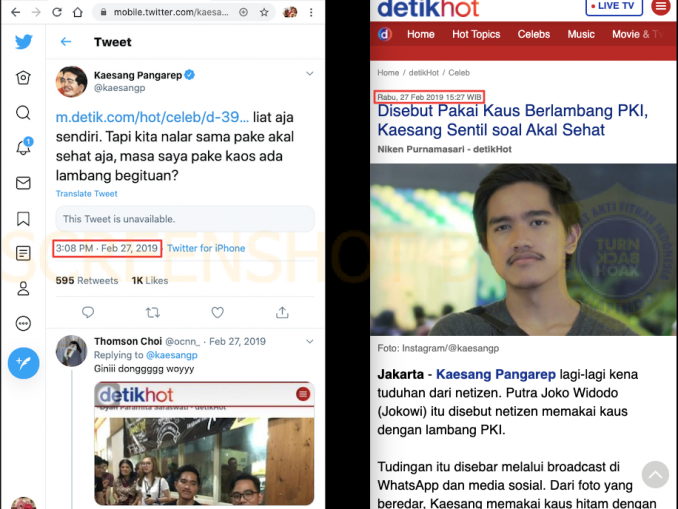Open the m.detik.com link in tweet

pyautogui.click(x=152, y=117)
